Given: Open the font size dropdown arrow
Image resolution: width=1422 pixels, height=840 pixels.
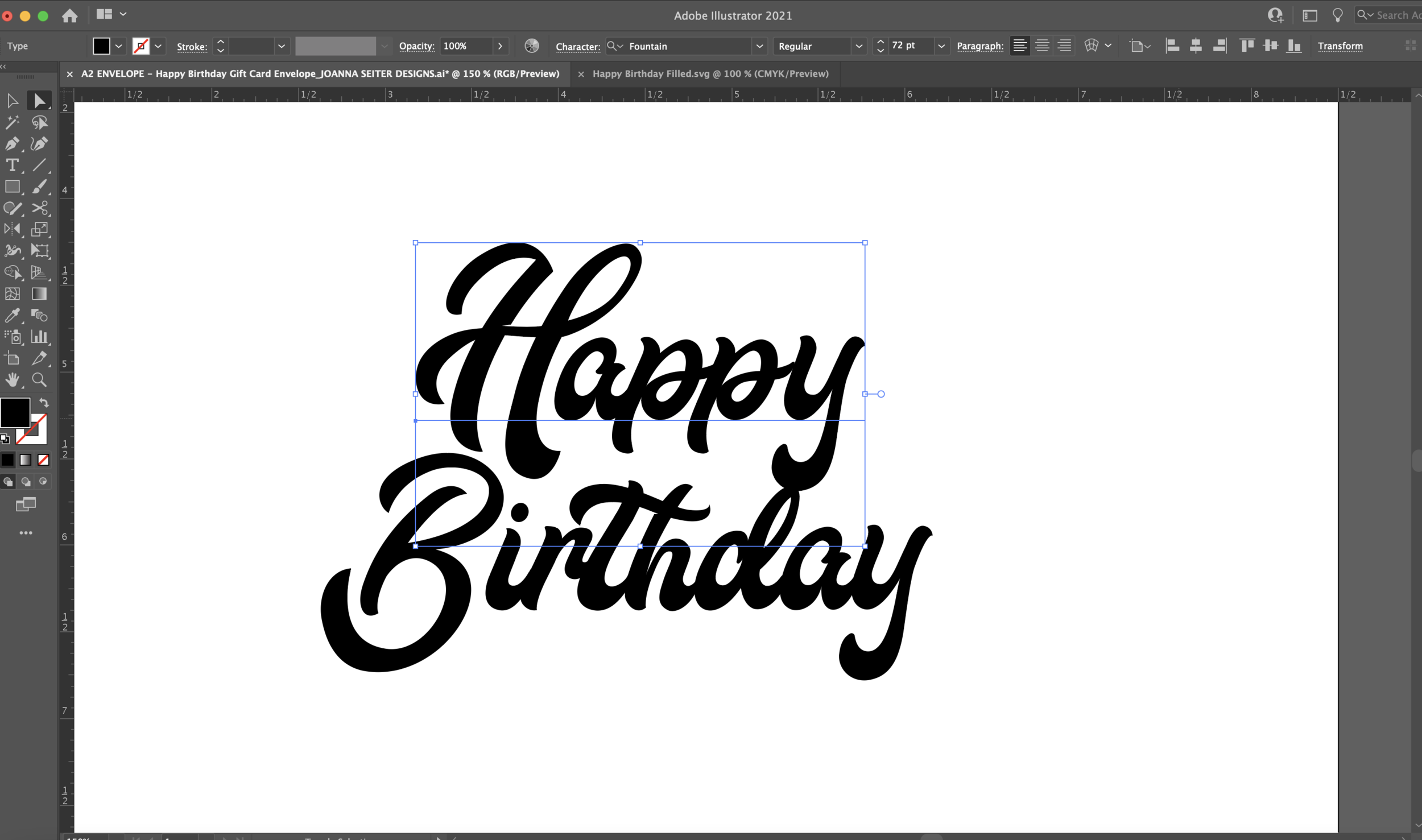Looking at the screenshot, I should click(941, 46).
